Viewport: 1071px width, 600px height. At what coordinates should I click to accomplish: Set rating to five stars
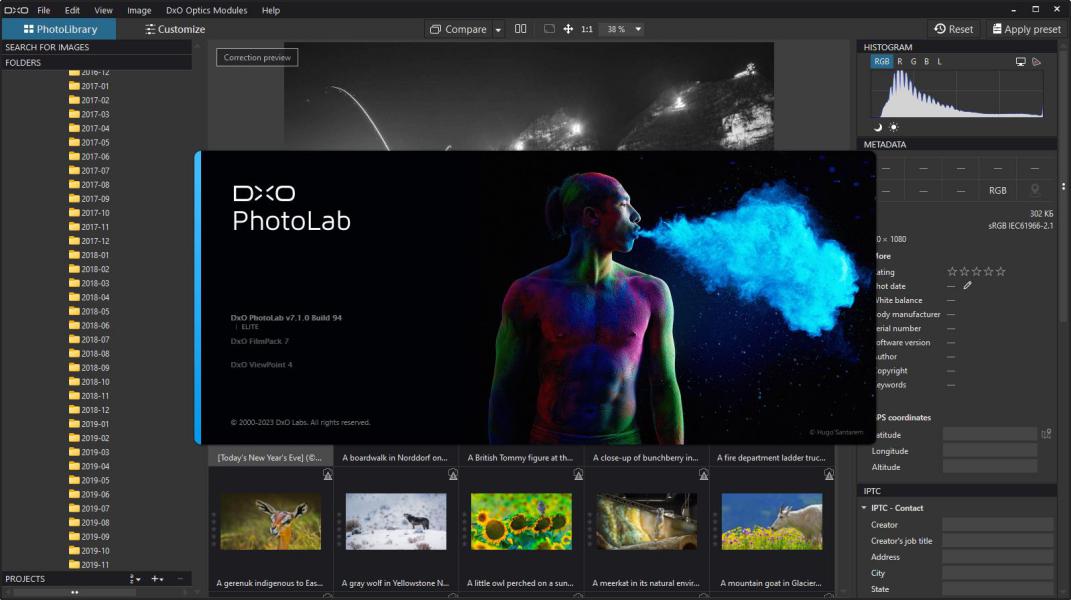(x=1001, y=271)
